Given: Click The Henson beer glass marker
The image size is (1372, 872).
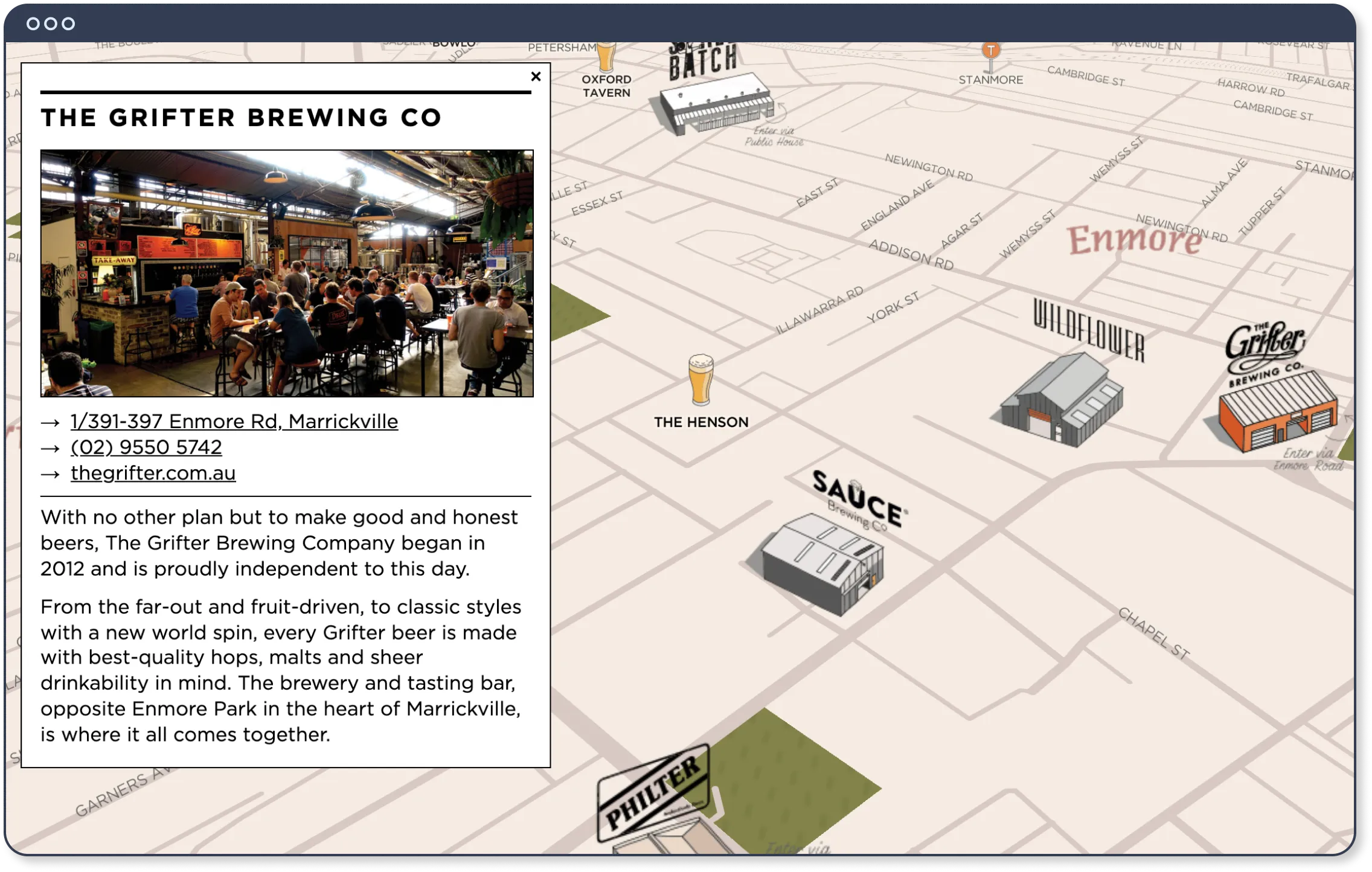Looking at the screenshot, I should 701,380.
